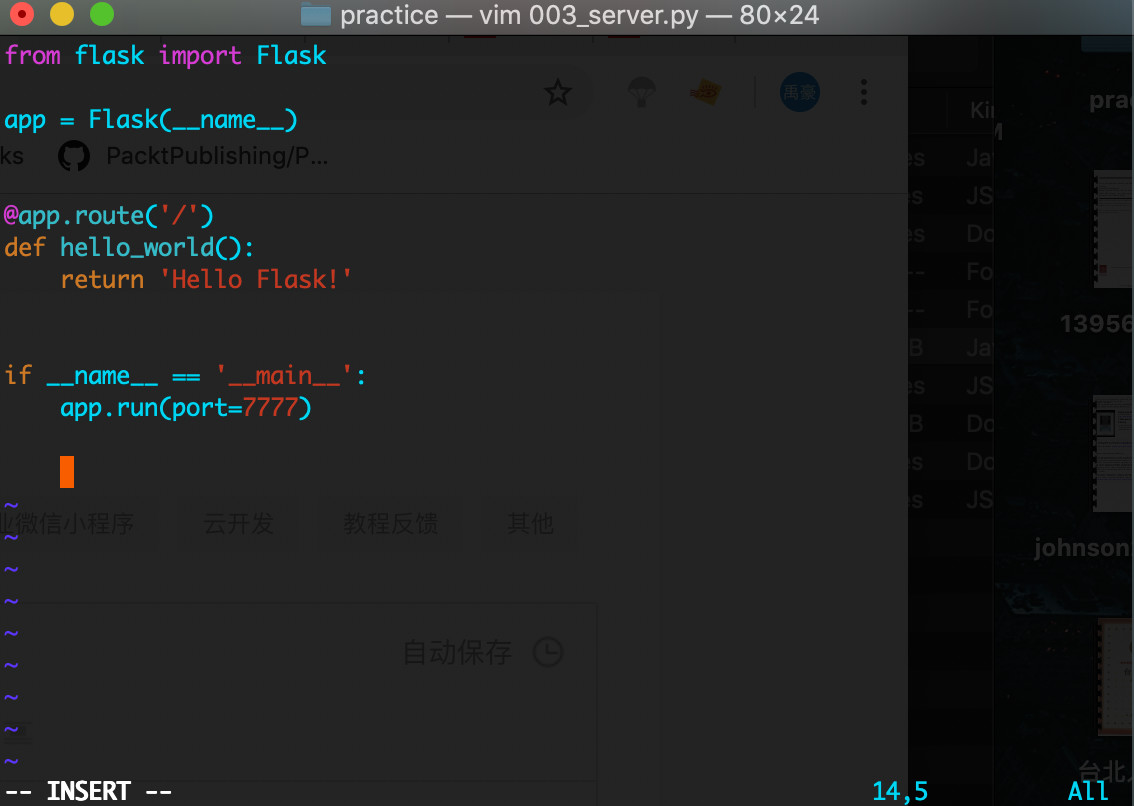Click the GitHub icon on the PacktPublishing bookmark
This screenshot has width=1134, height=806.
[74, 156]
